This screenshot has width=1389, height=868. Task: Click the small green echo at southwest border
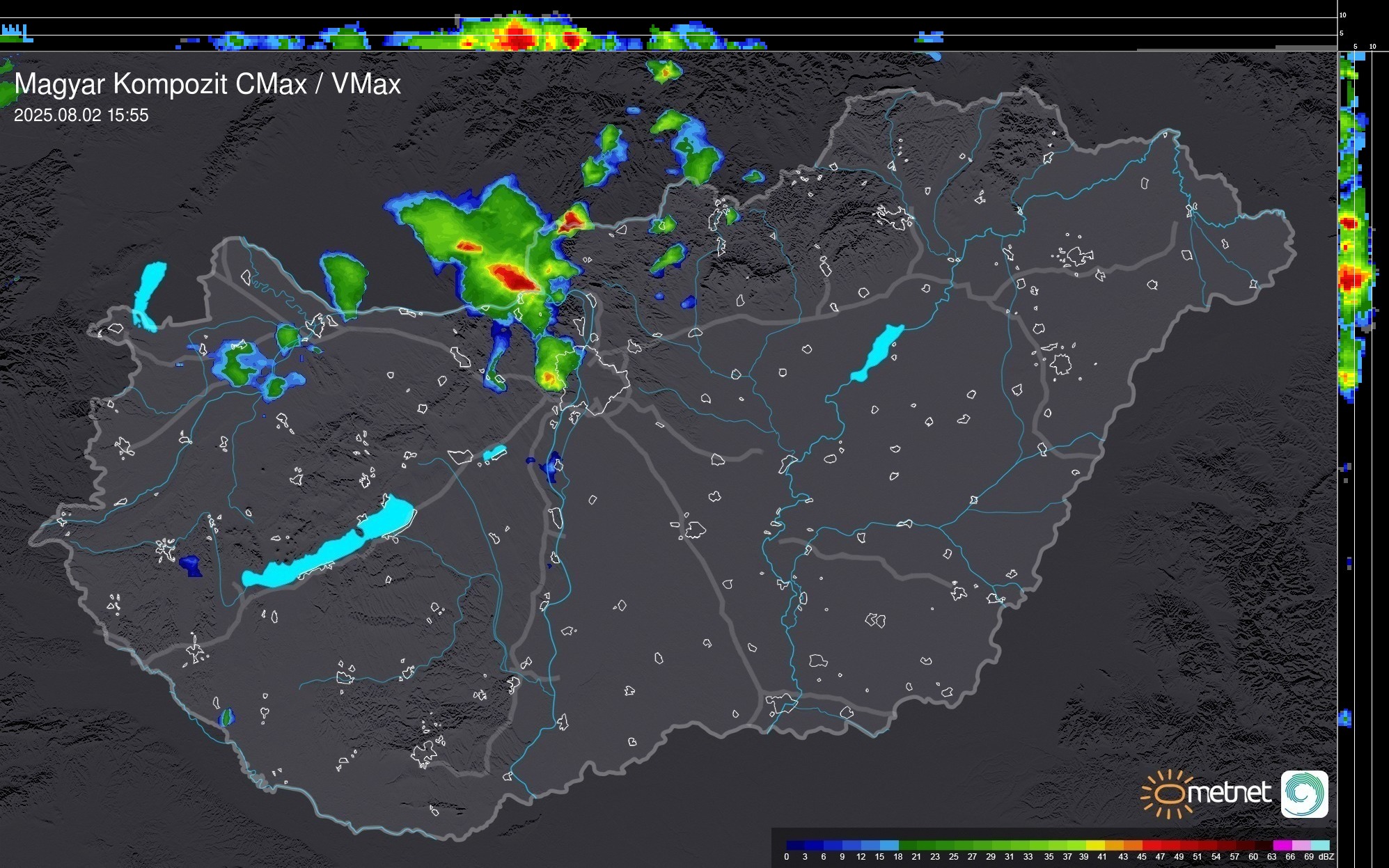point(226,717)
